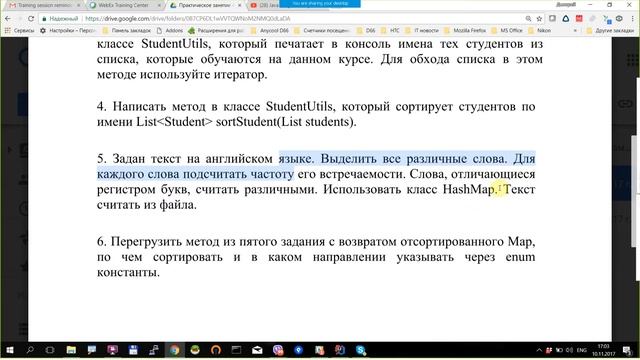Open the mail envelope taskbar icon
The width and height of the screenshot is (640, 360).
tap(257, 350)
